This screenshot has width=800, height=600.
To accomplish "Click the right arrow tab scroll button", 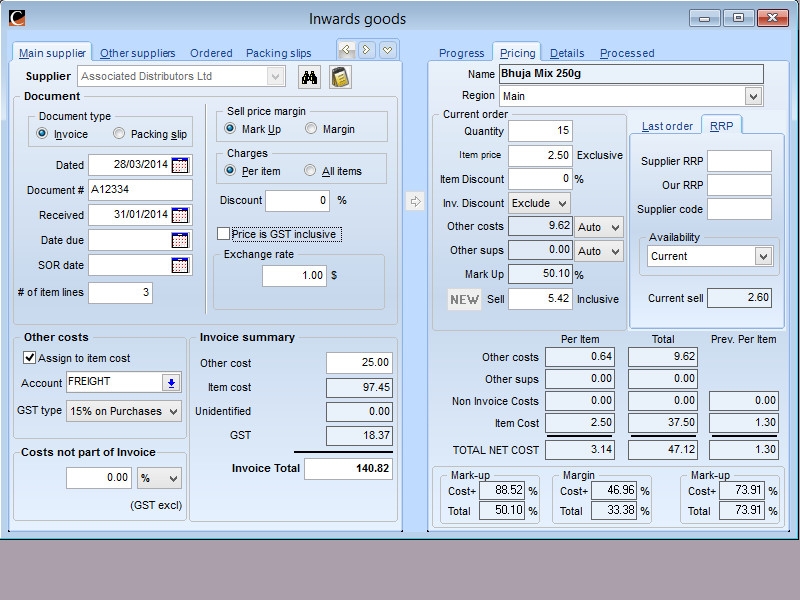I will coord(366,50).
